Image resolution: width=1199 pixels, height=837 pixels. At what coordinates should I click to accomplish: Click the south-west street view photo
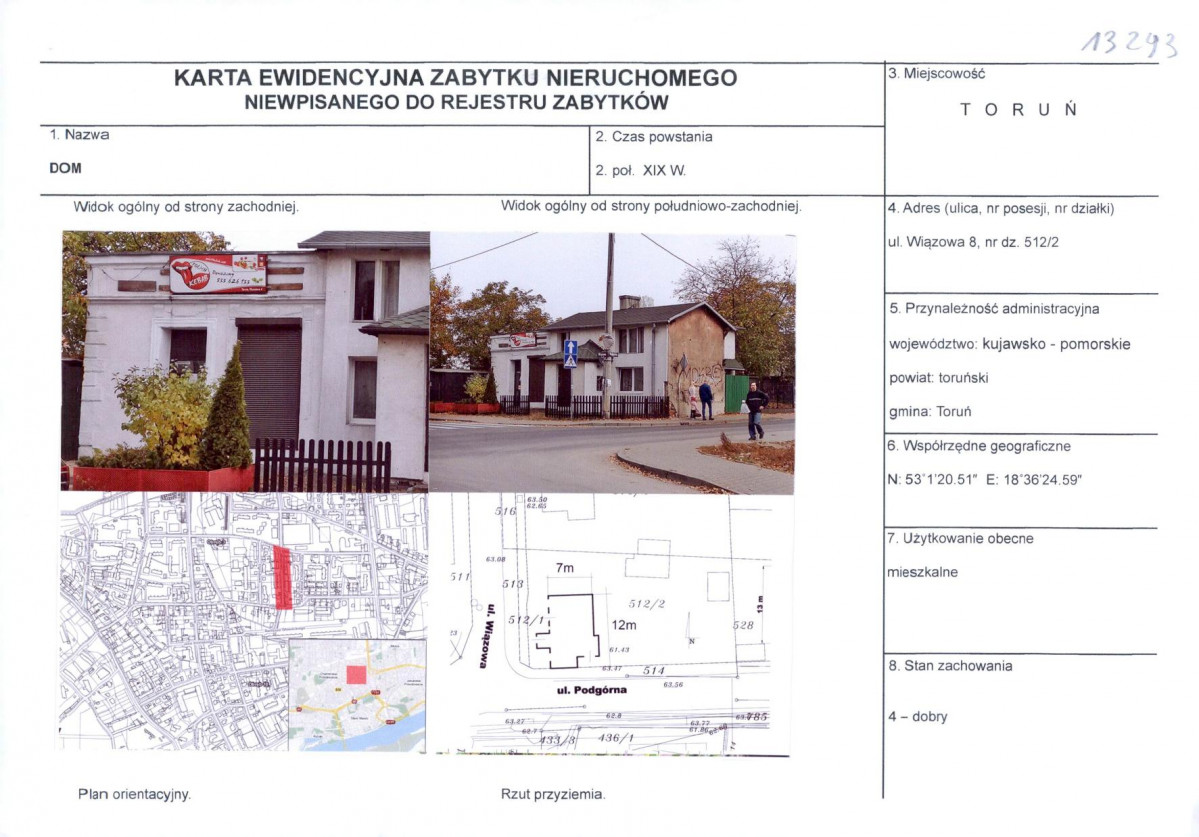[x=612, y=363]
